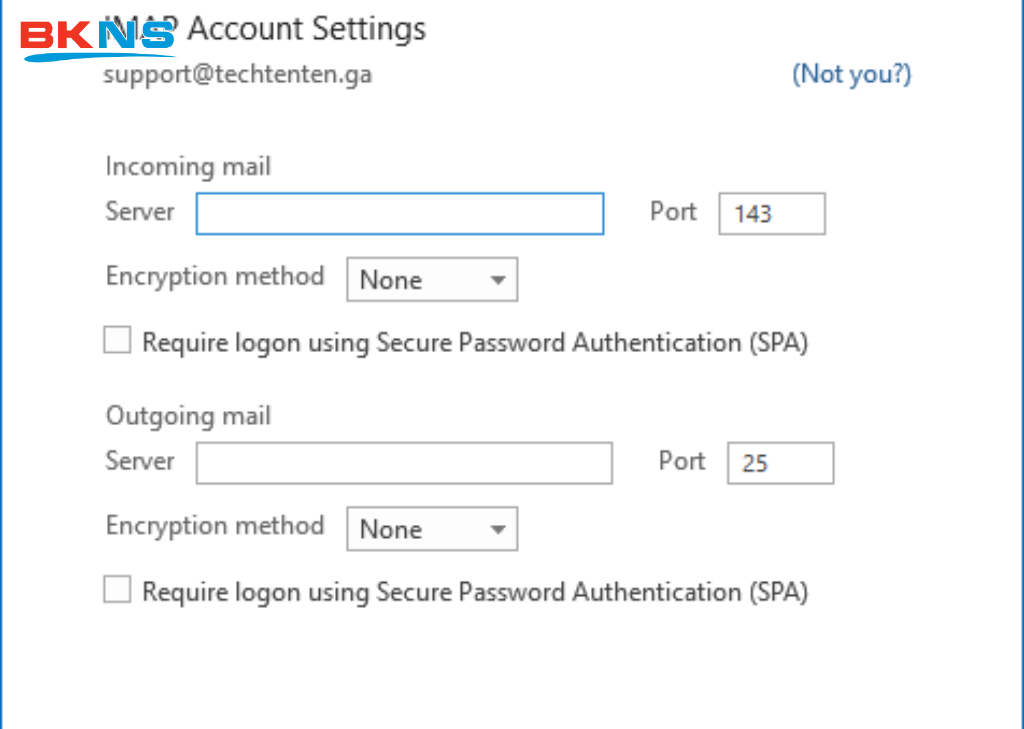Click the Port label beside 143
The image size is (1024, 729).
tap(673, 212)
